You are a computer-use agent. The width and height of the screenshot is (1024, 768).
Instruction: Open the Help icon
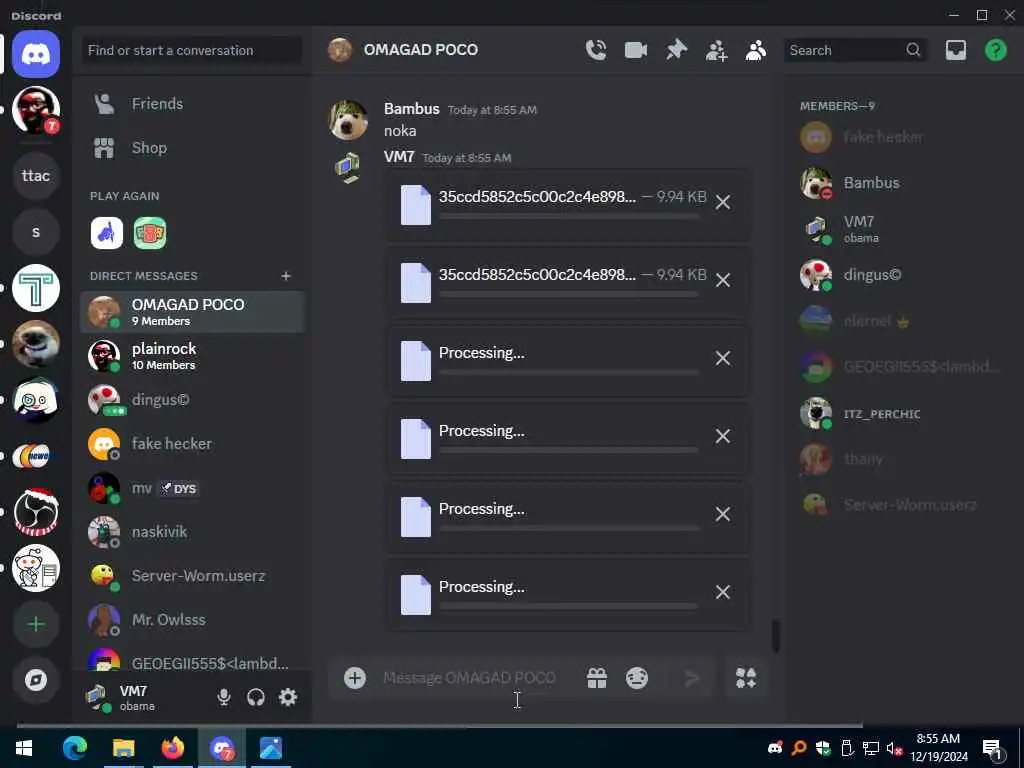pos(995,50)
